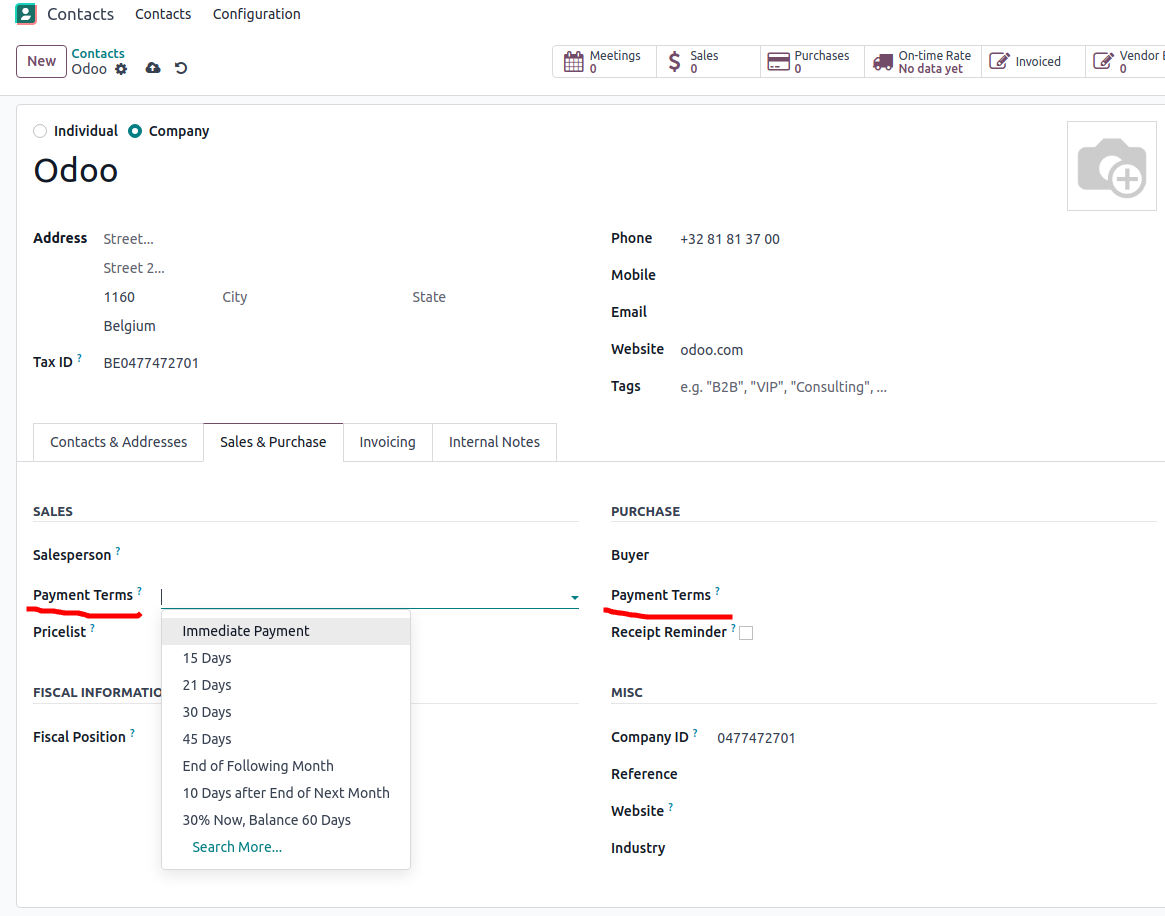
Task: Choose 15 Days payment term
Action: 285,658
